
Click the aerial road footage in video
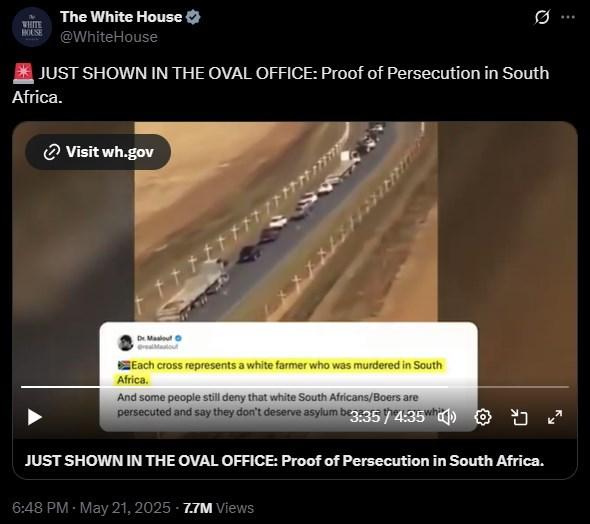[x=286, y=222]
